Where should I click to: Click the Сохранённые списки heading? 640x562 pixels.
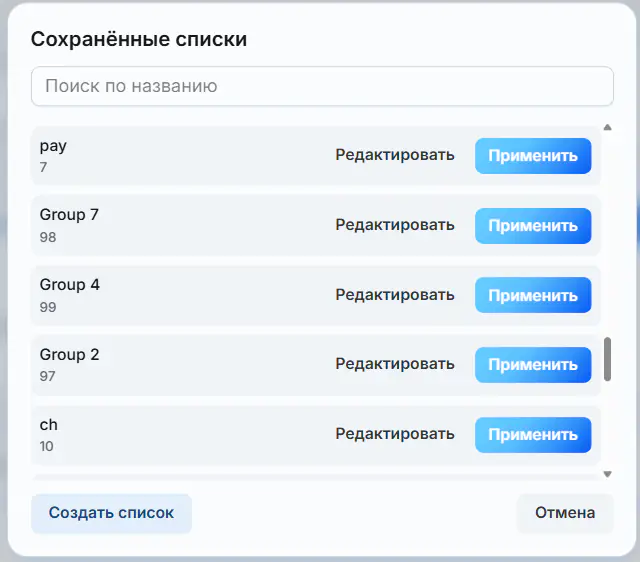(x=139, y=40)
